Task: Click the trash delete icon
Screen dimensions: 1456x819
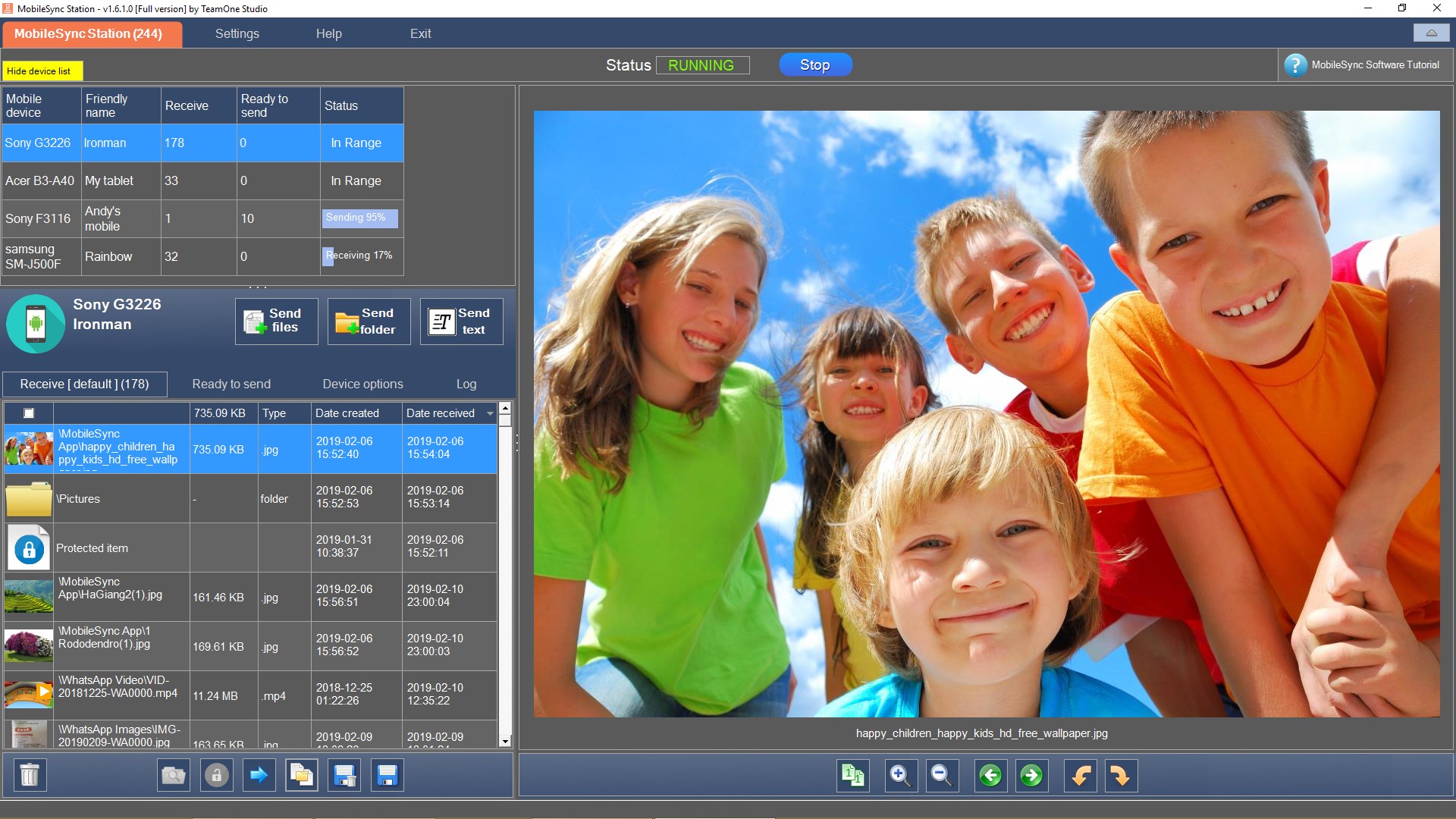Action: coord(30,775)
